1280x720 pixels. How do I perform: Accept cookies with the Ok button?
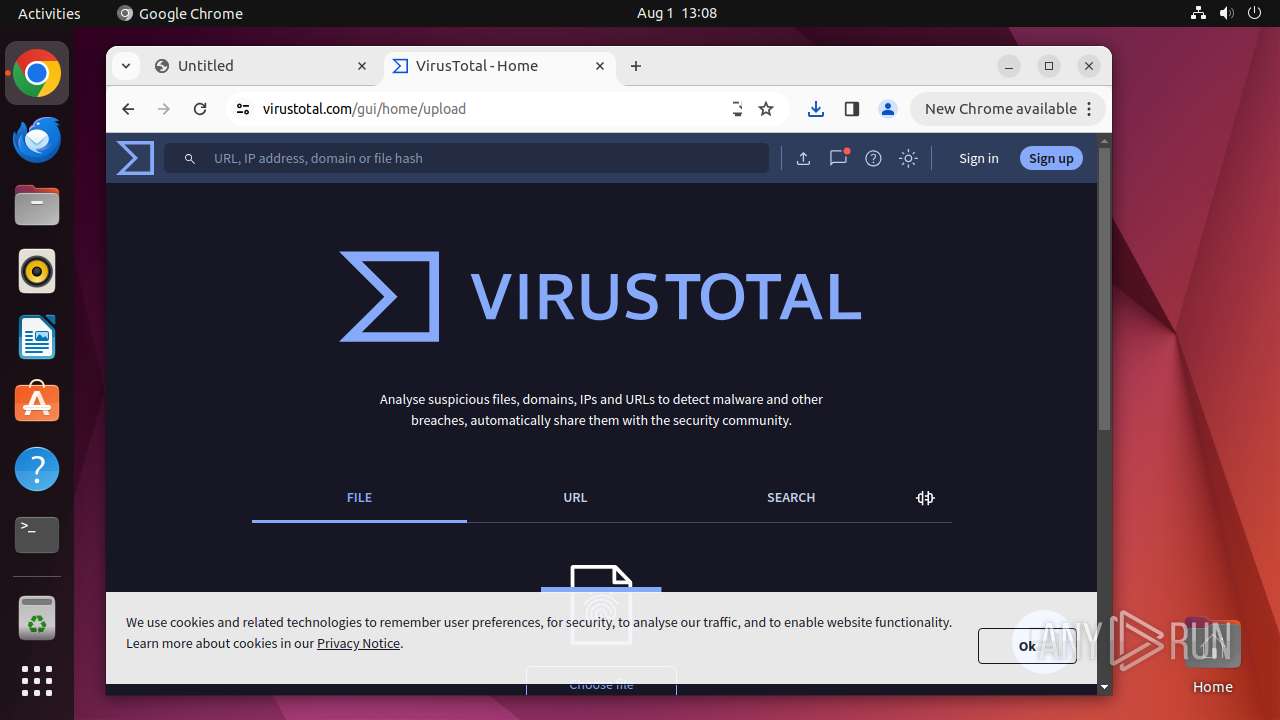pos(1027,646)
